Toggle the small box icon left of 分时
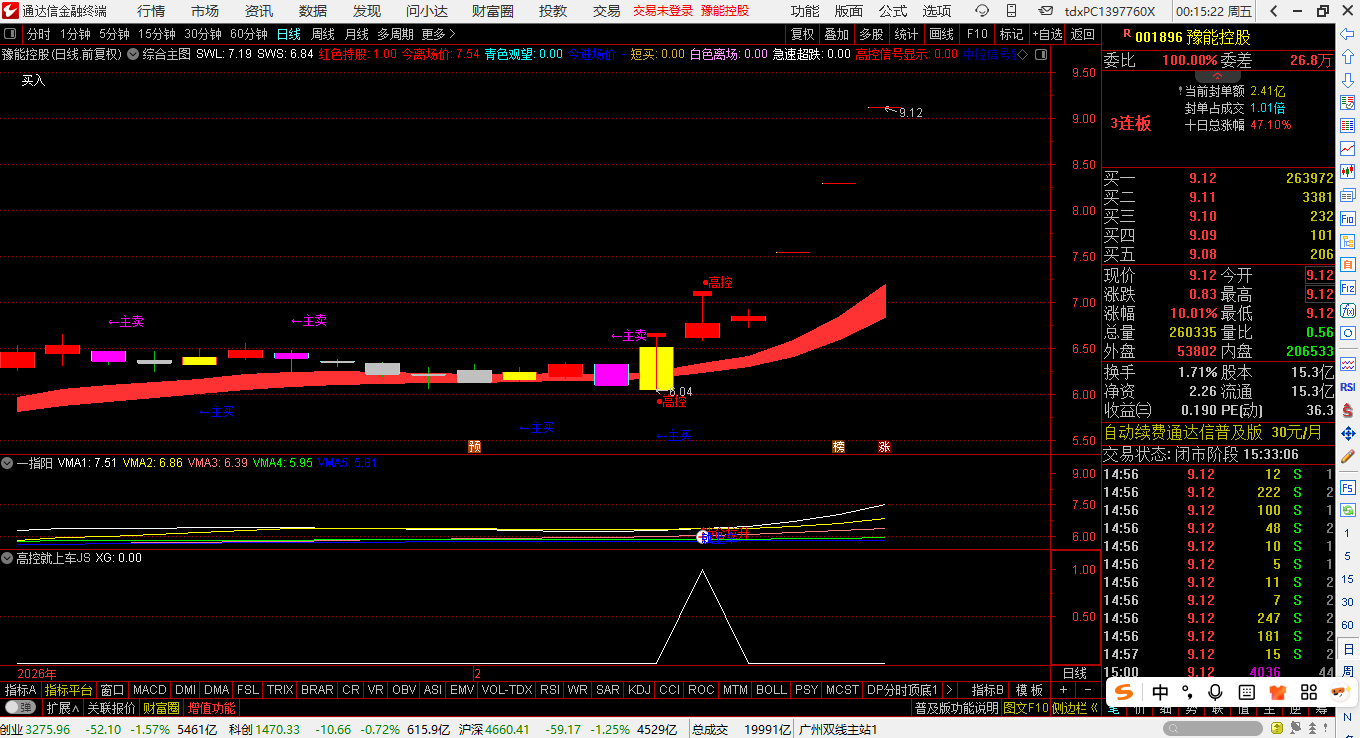Screen dimensions: 1360x738 [x=11, y=34]
